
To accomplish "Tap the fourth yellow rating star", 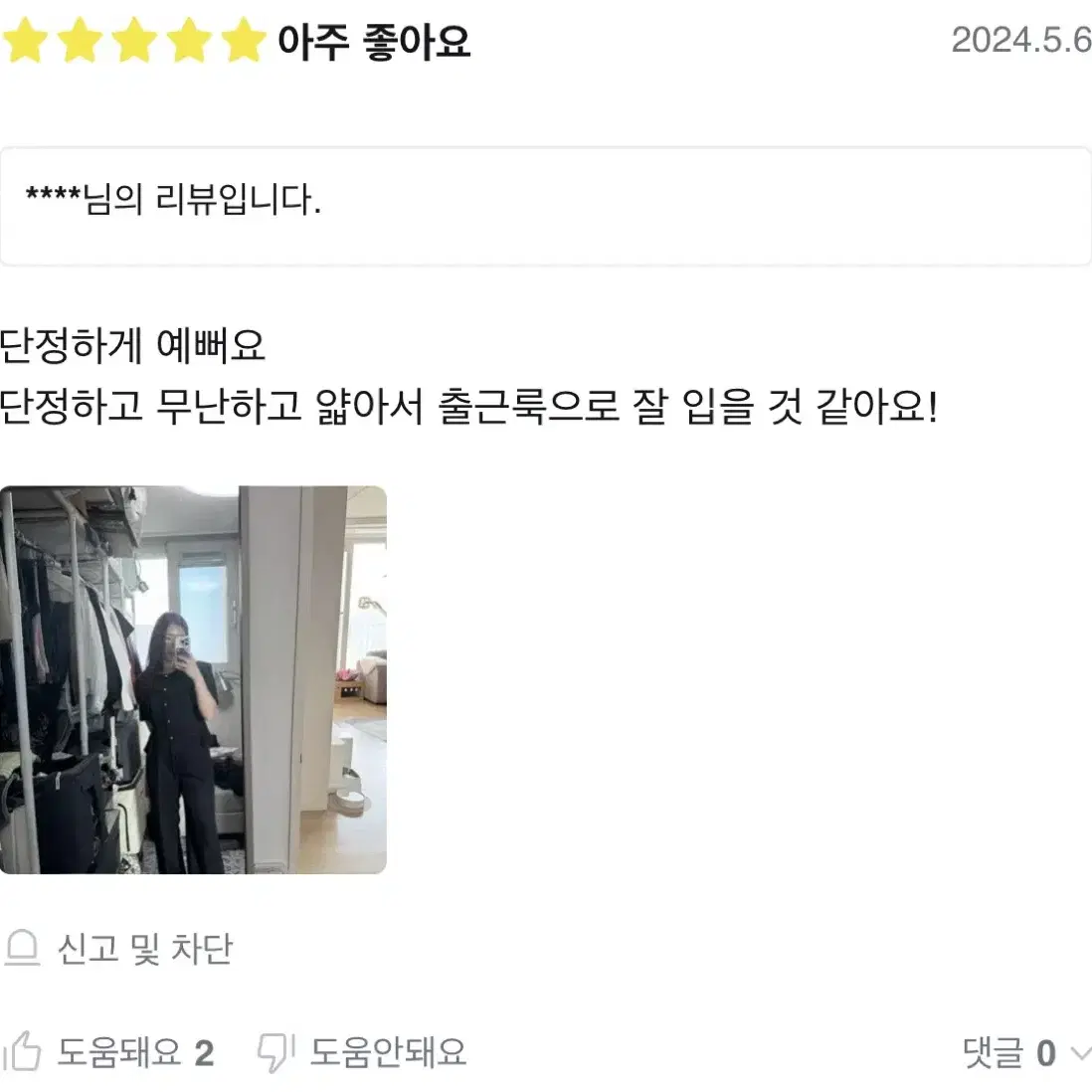I will pos(189,41).
